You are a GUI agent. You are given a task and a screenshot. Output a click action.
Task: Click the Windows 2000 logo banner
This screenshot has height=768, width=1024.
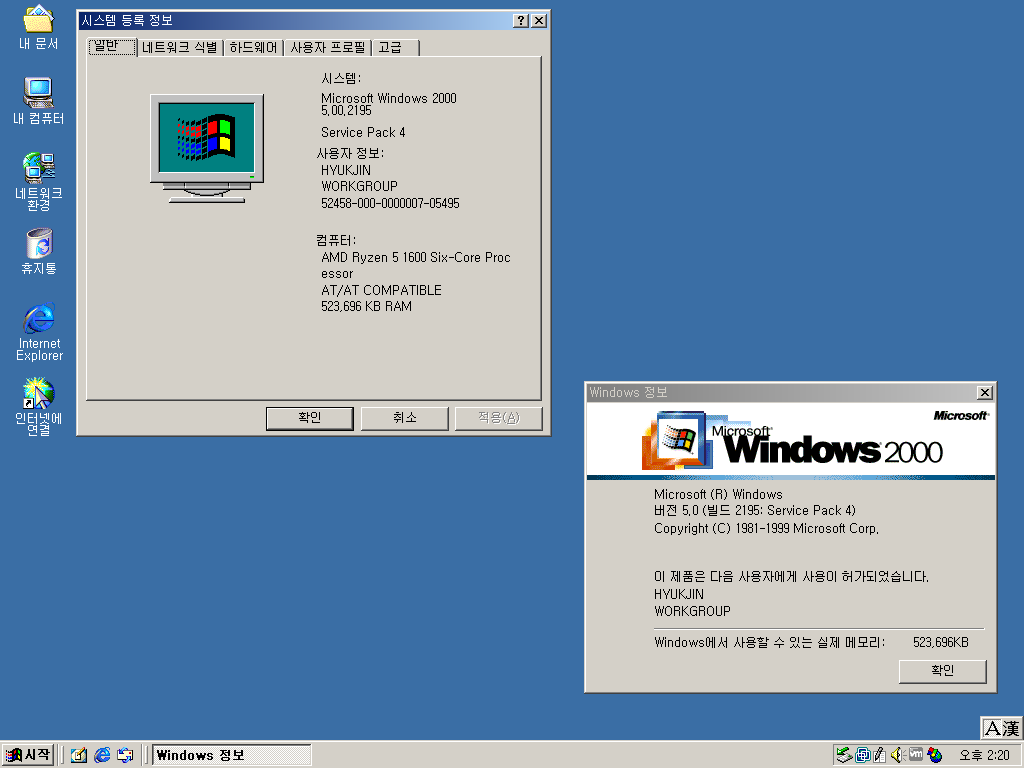791,441
